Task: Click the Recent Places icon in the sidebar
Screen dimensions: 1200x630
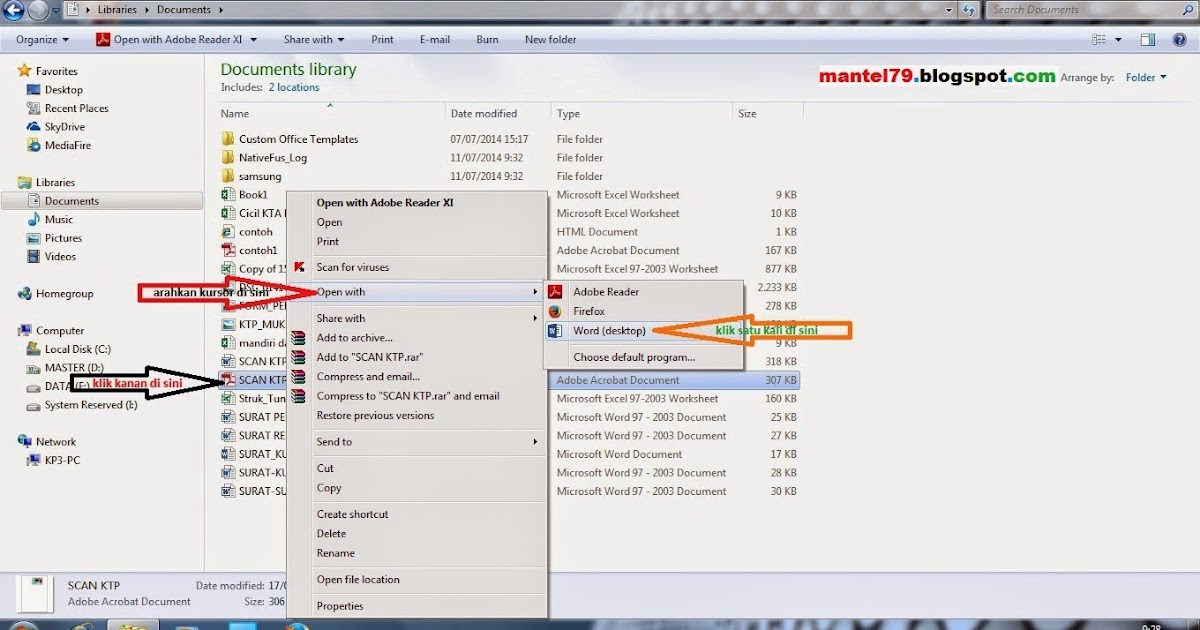Action: pyautogui.click(x=35, y=108)
